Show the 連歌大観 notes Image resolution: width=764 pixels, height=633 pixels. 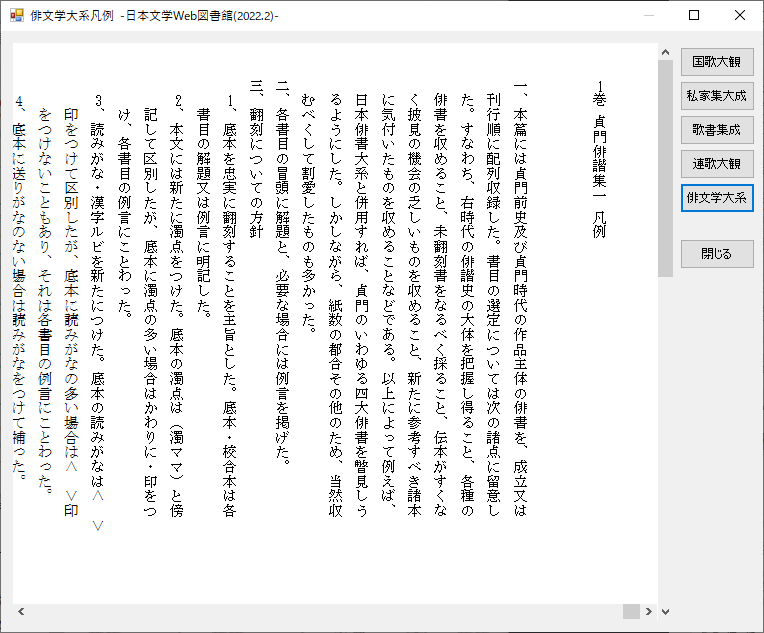[717, 164]
